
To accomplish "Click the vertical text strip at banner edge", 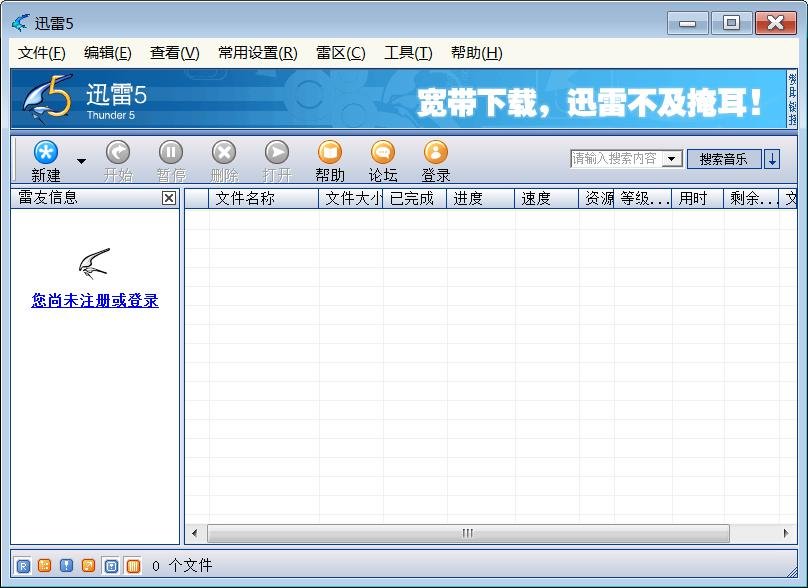I will click(x=792, y=99).
